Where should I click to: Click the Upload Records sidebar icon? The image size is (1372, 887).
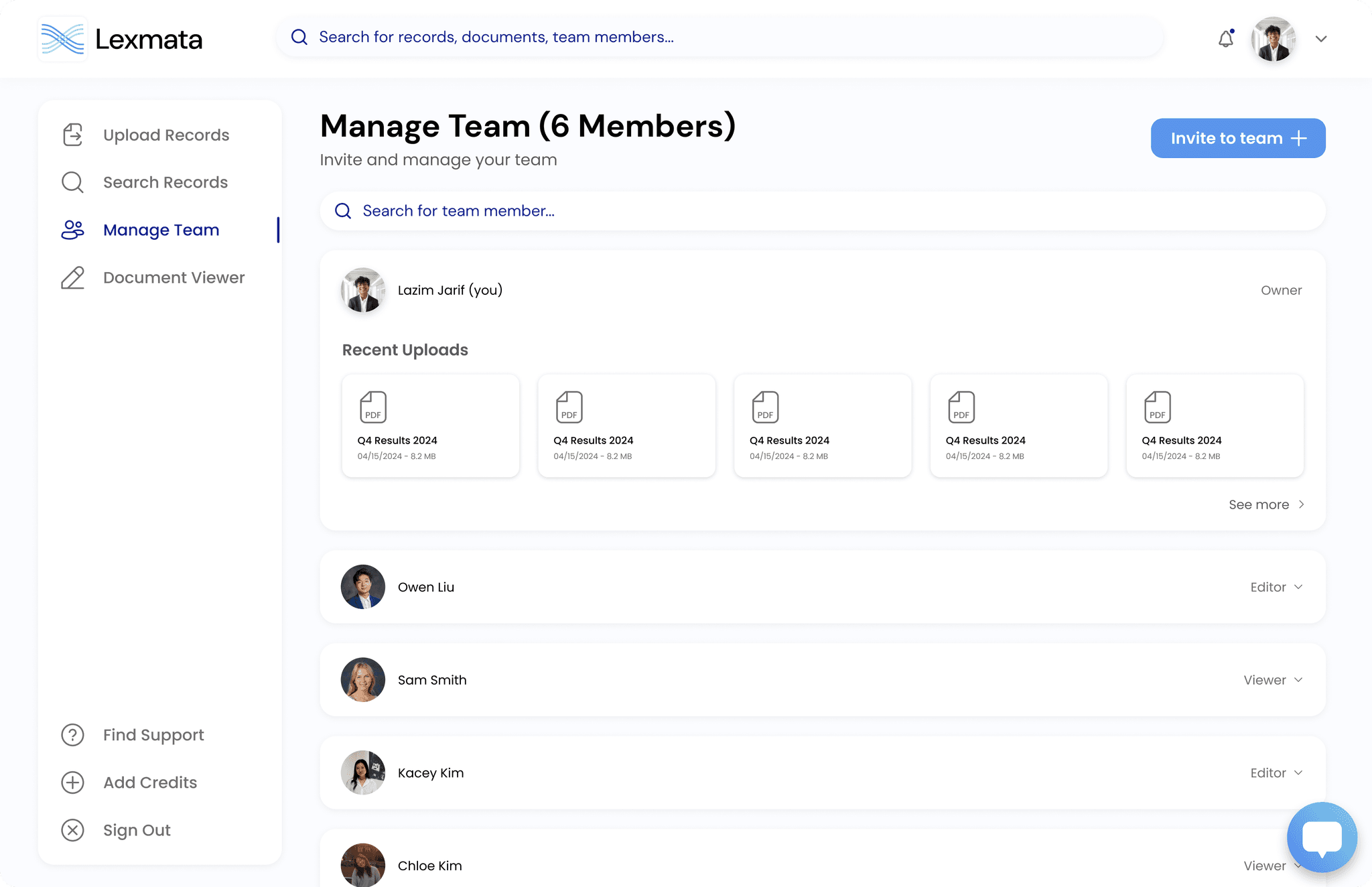click(x=72, y=135)
